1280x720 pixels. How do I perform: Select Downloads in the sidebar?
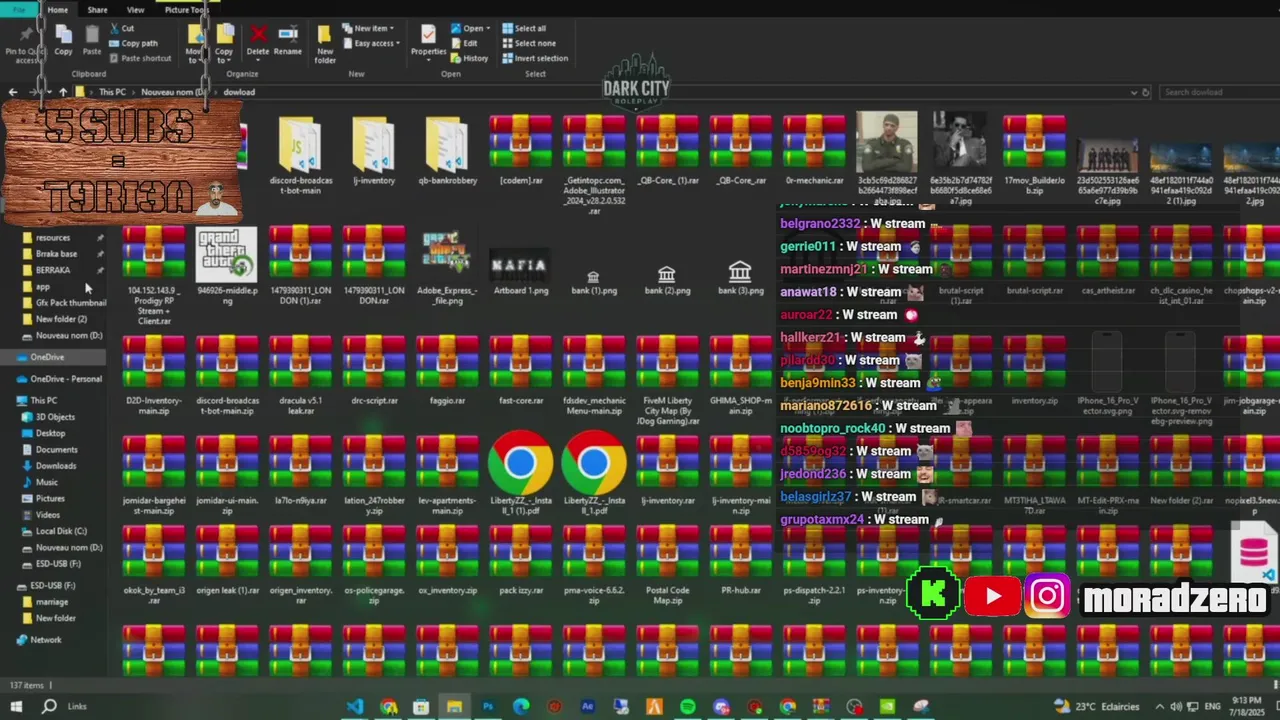[x=56, y=466]
